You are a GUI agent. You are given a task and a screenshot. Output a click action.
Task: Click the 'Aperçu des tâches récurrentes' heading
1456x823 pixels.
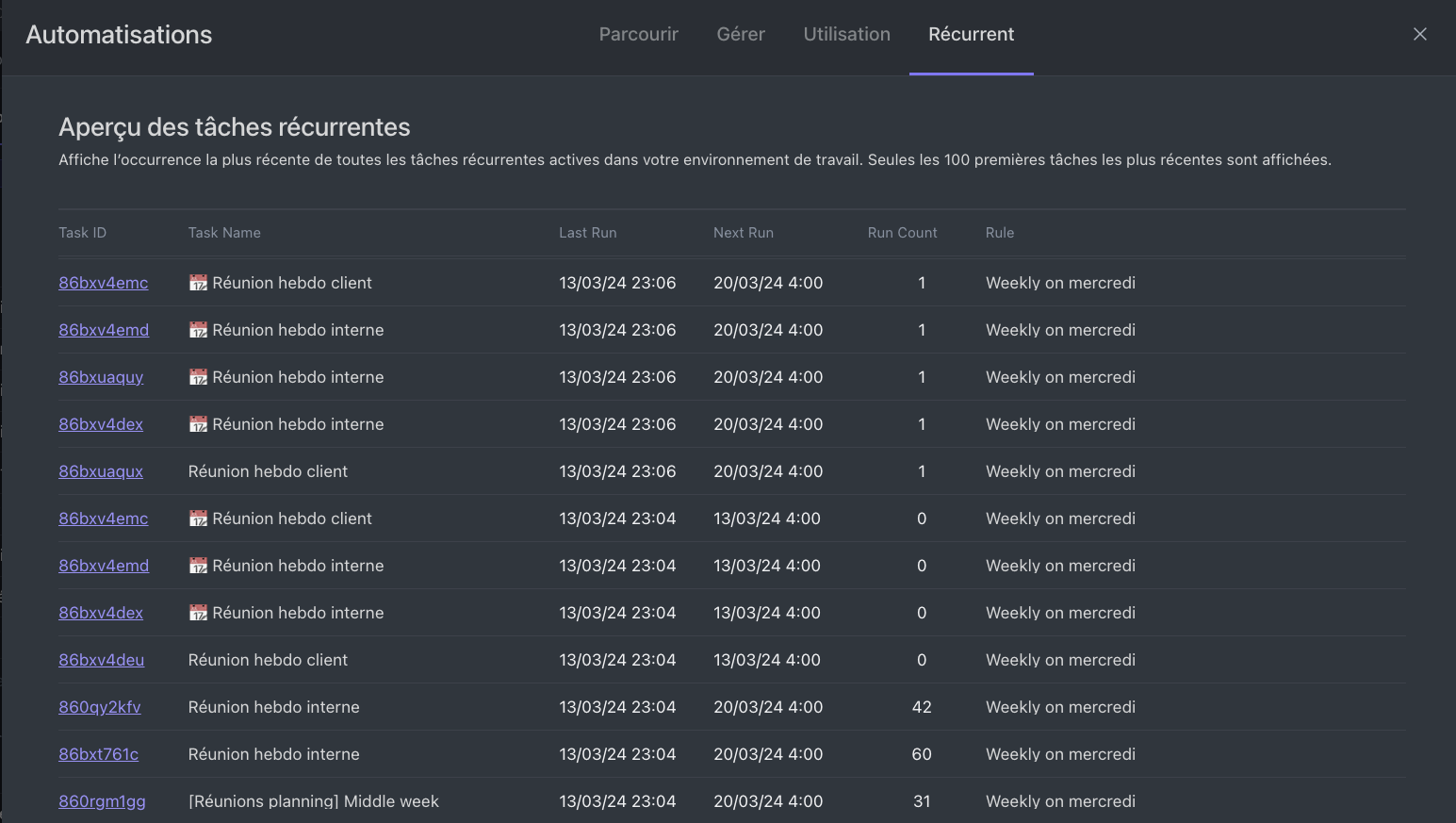pos(235,127)
